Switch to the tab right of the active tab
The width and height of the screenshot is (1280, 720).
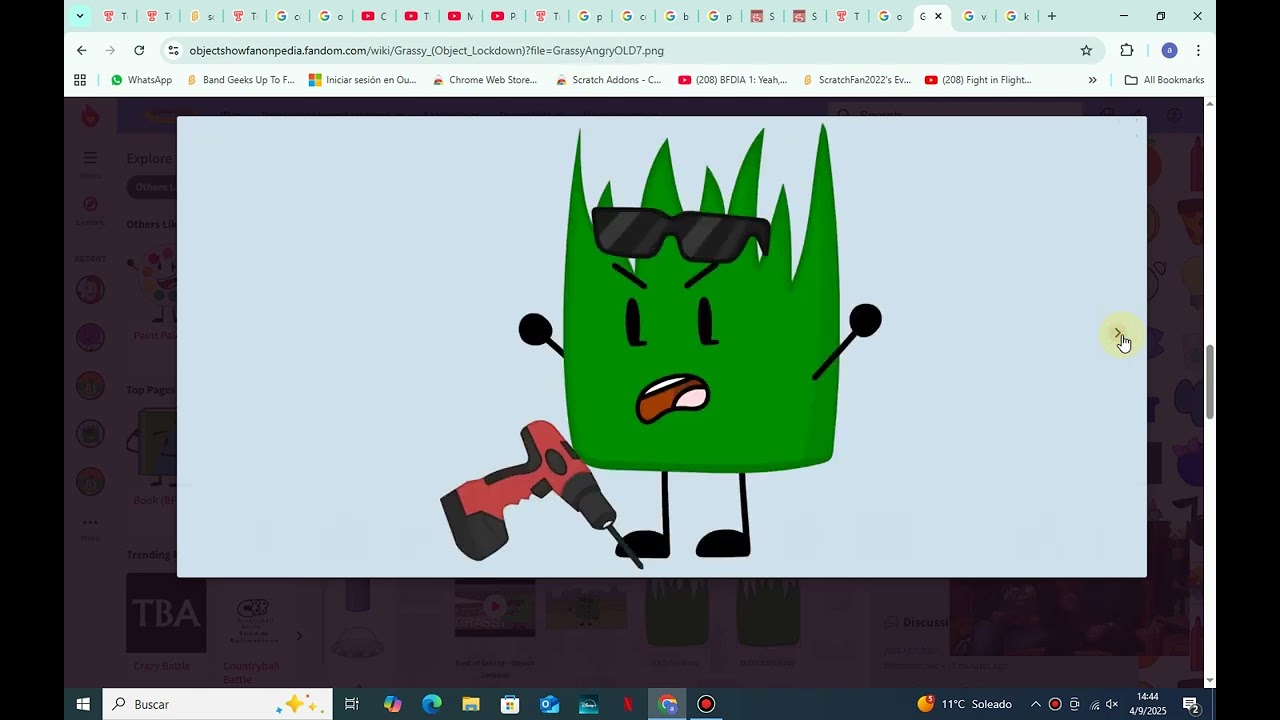pos(975,16)
